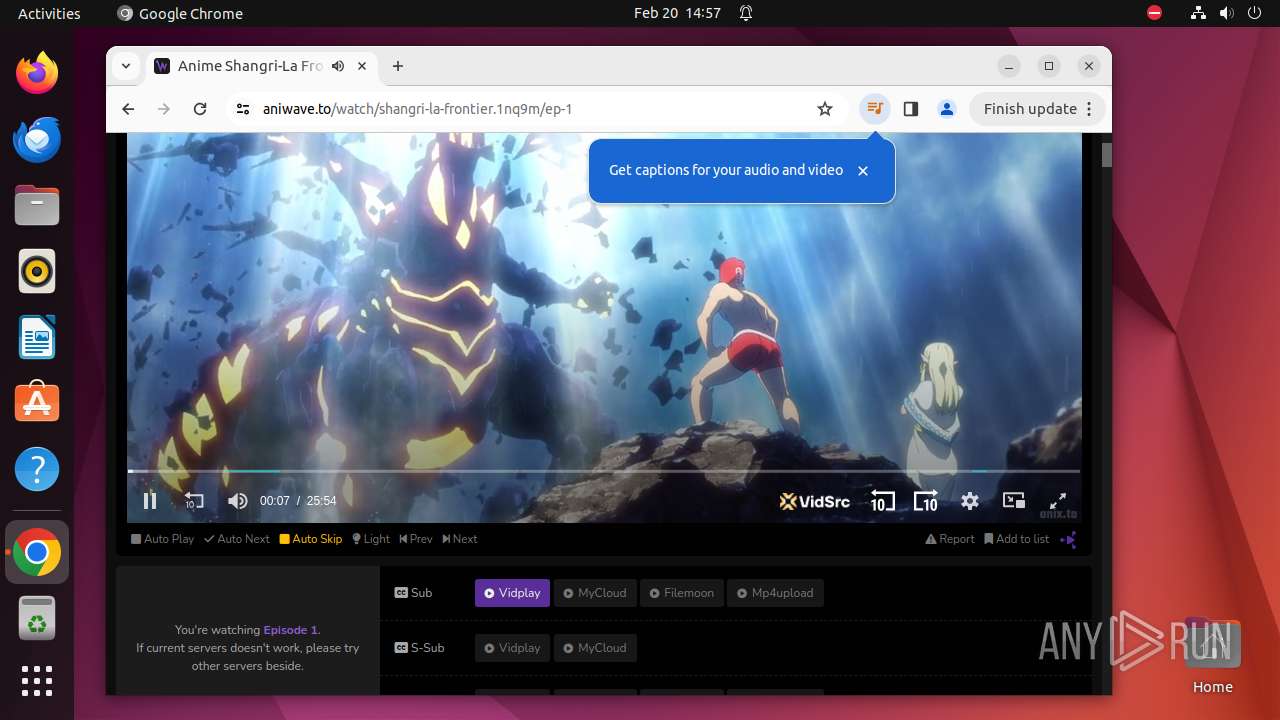
Task: Open network status indicator
Action: [1198, 13]
